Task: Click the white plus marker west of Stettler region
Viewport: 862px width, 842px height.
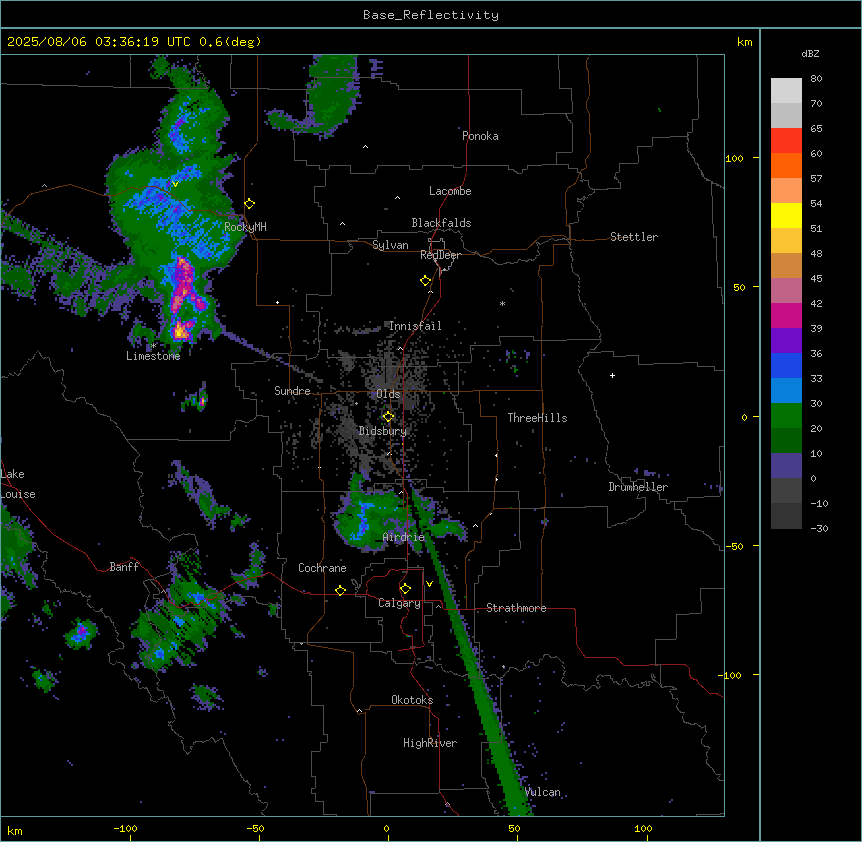Action: [612, 375]
